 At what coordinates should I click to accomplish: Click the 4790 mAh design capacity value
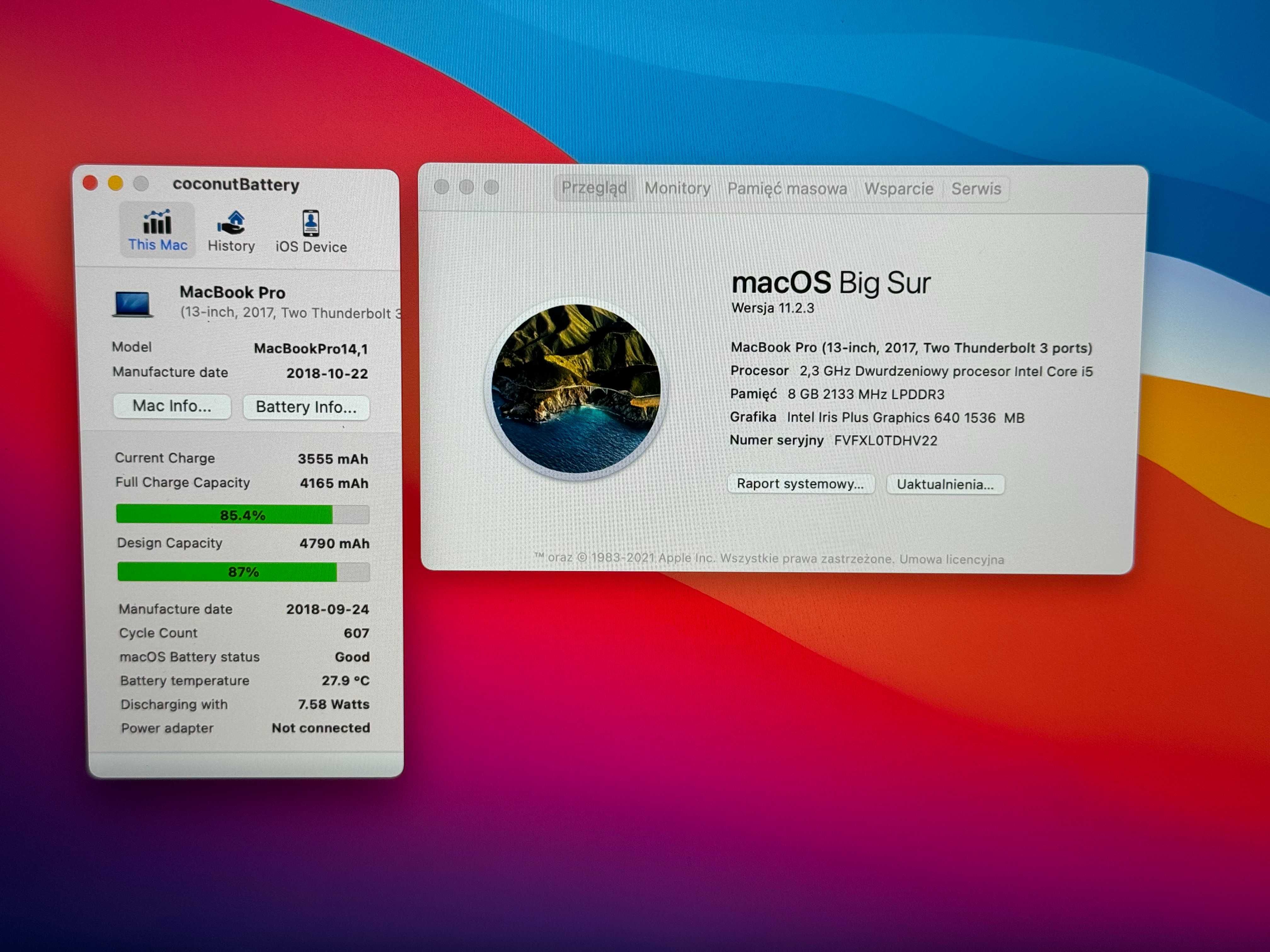click(x=334, y=543)
